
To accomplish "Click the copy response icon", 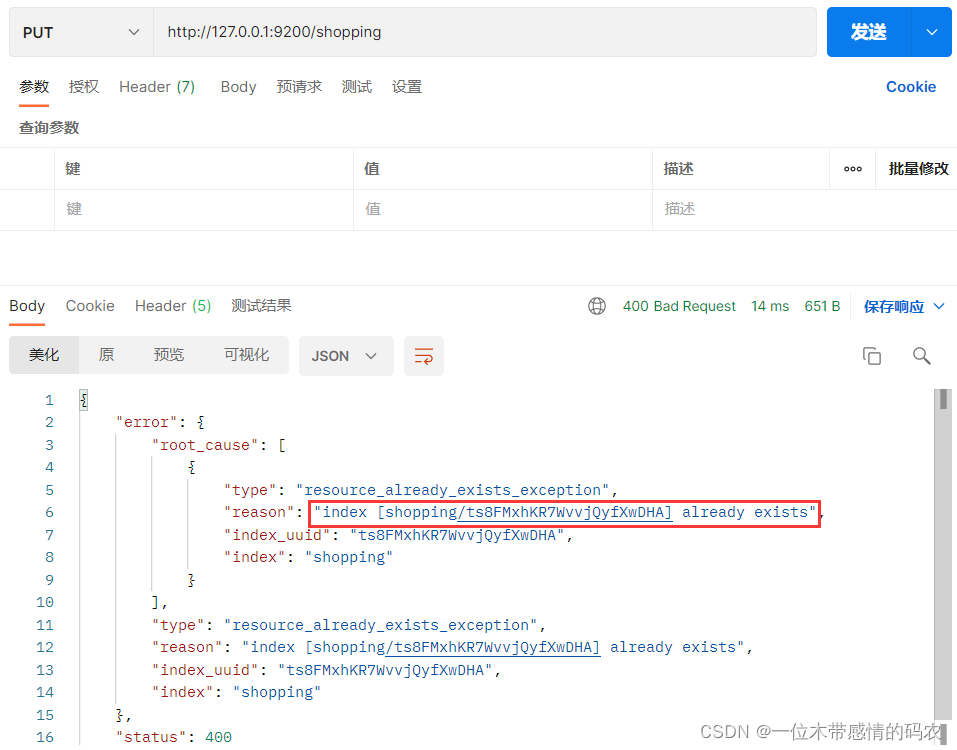I will pos(872,356).
